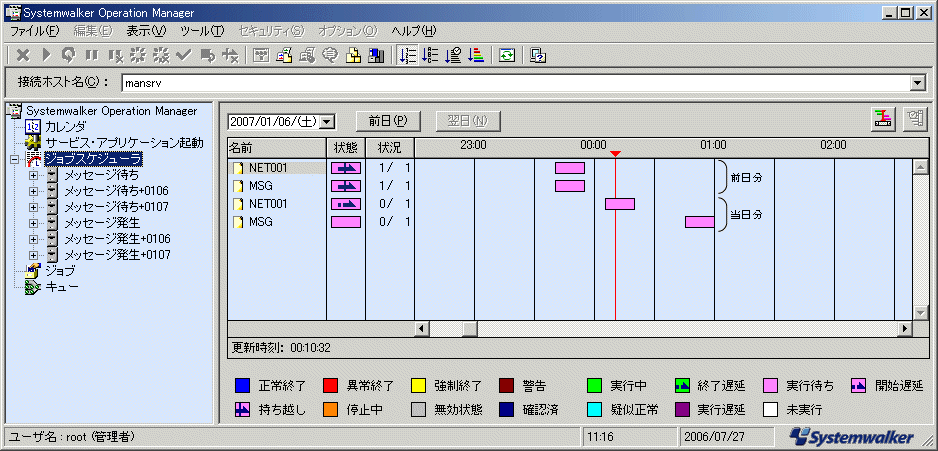
Task: Click the 前日(P) button
Action: (388, 121)
